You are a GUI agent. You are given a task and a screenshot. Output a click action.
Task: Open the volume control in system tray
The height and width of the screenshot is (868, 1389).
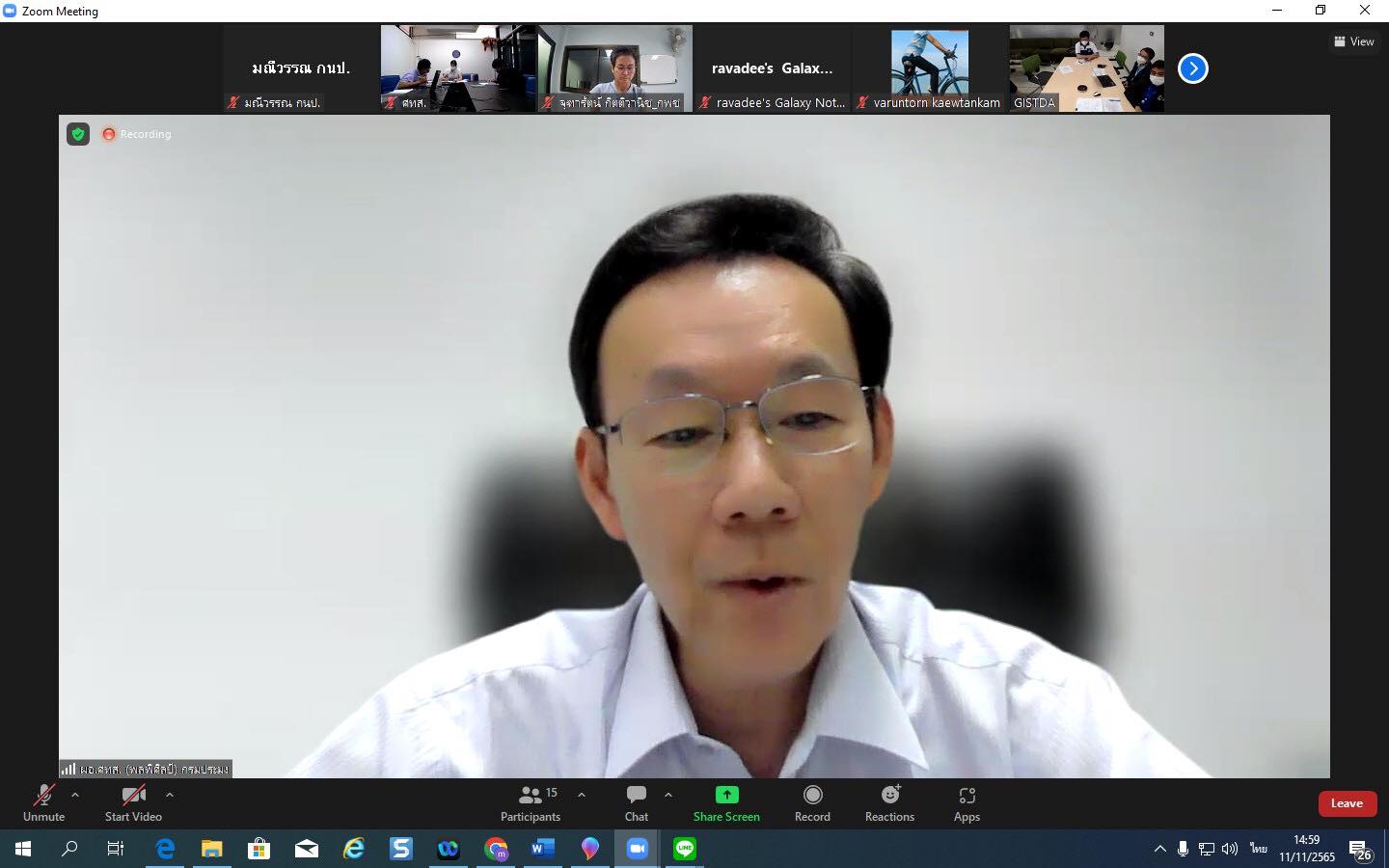1230,849
